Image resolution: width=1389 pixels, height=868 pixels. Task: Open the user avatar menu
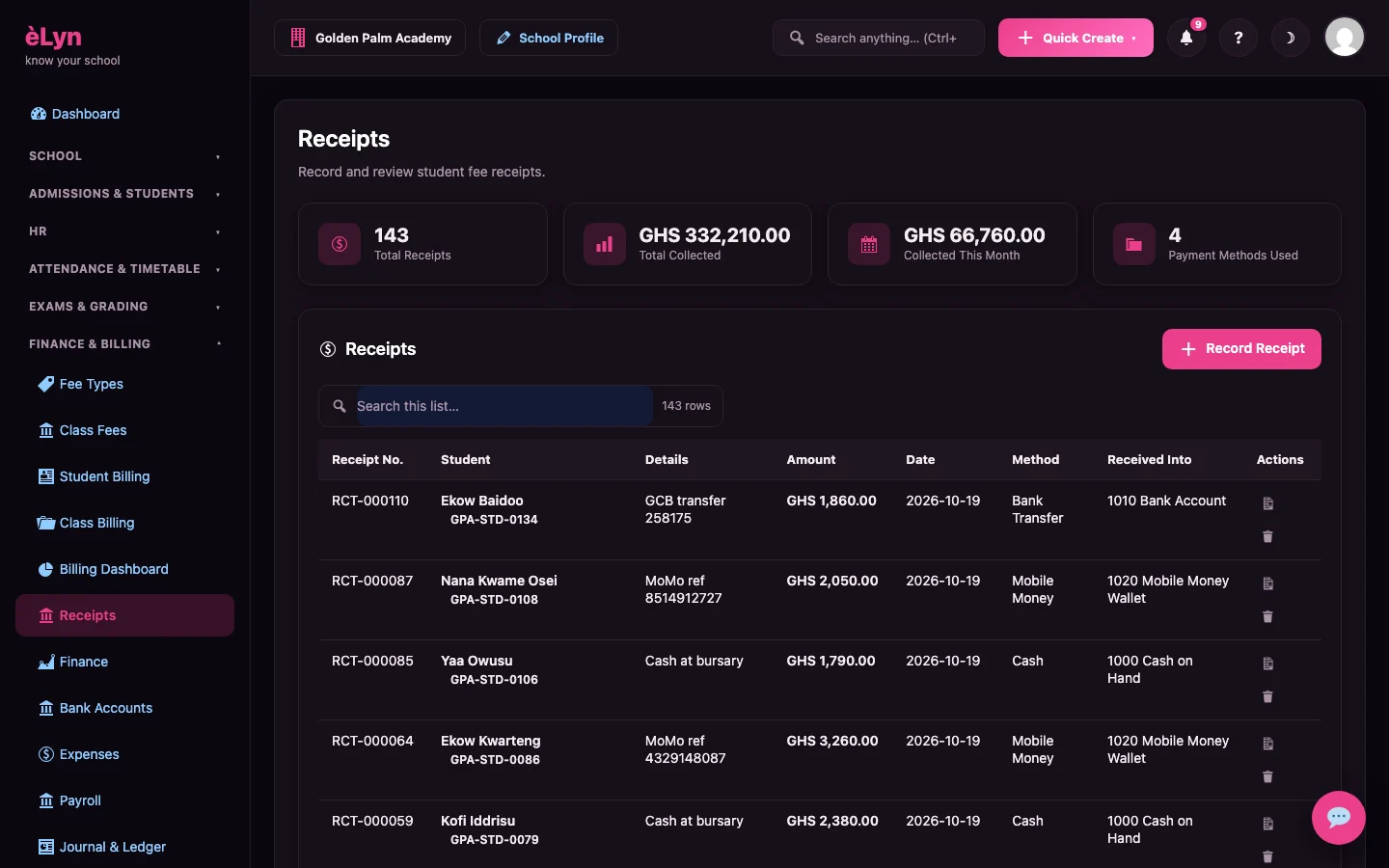point(1345,38)
